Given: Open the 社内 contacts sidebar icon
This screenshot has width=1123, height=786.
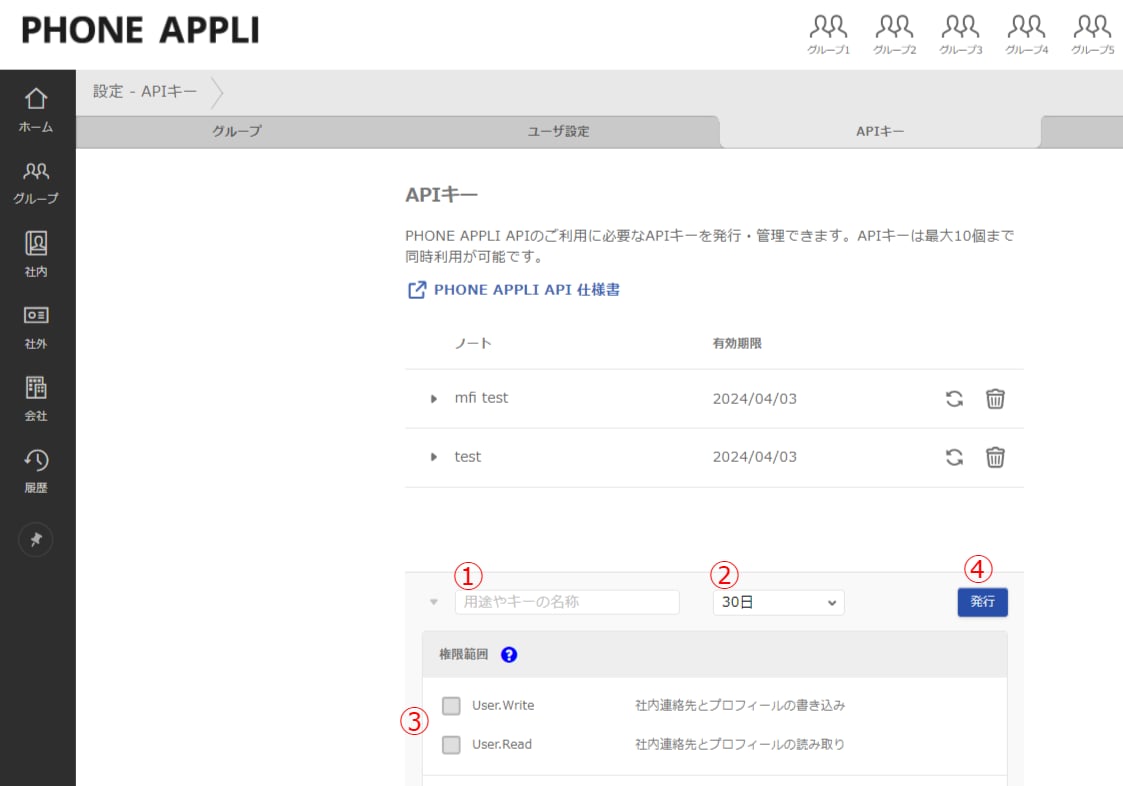Looking at the screenshot, I should (x=36, y=254).
